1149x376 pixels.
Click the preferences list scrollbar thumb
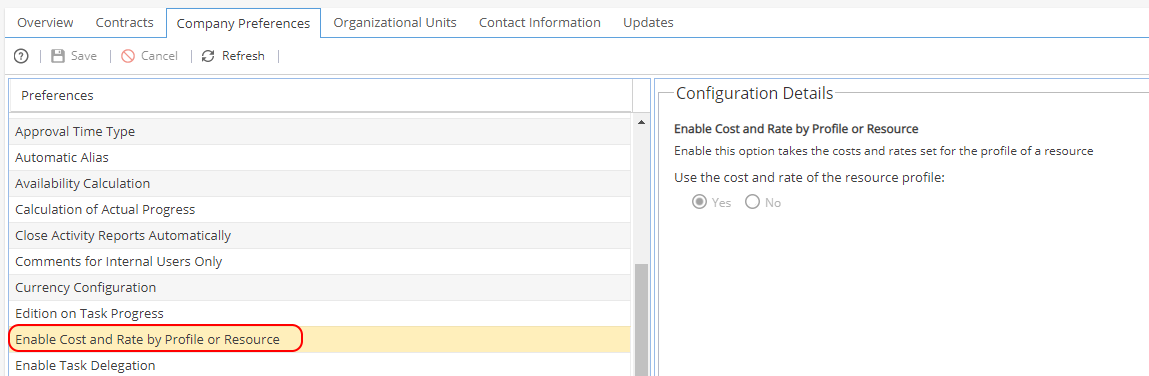coord(642,320)
